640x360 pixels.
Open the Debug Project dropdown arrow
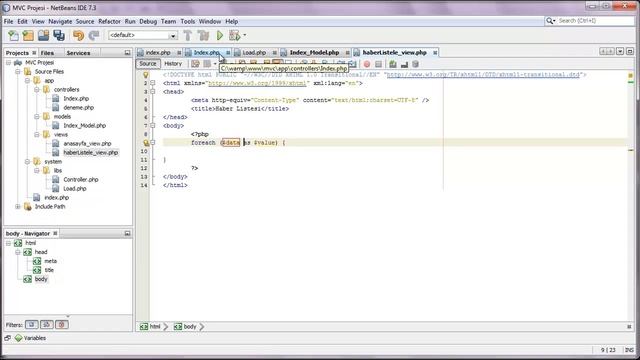[x=244, y=36]
